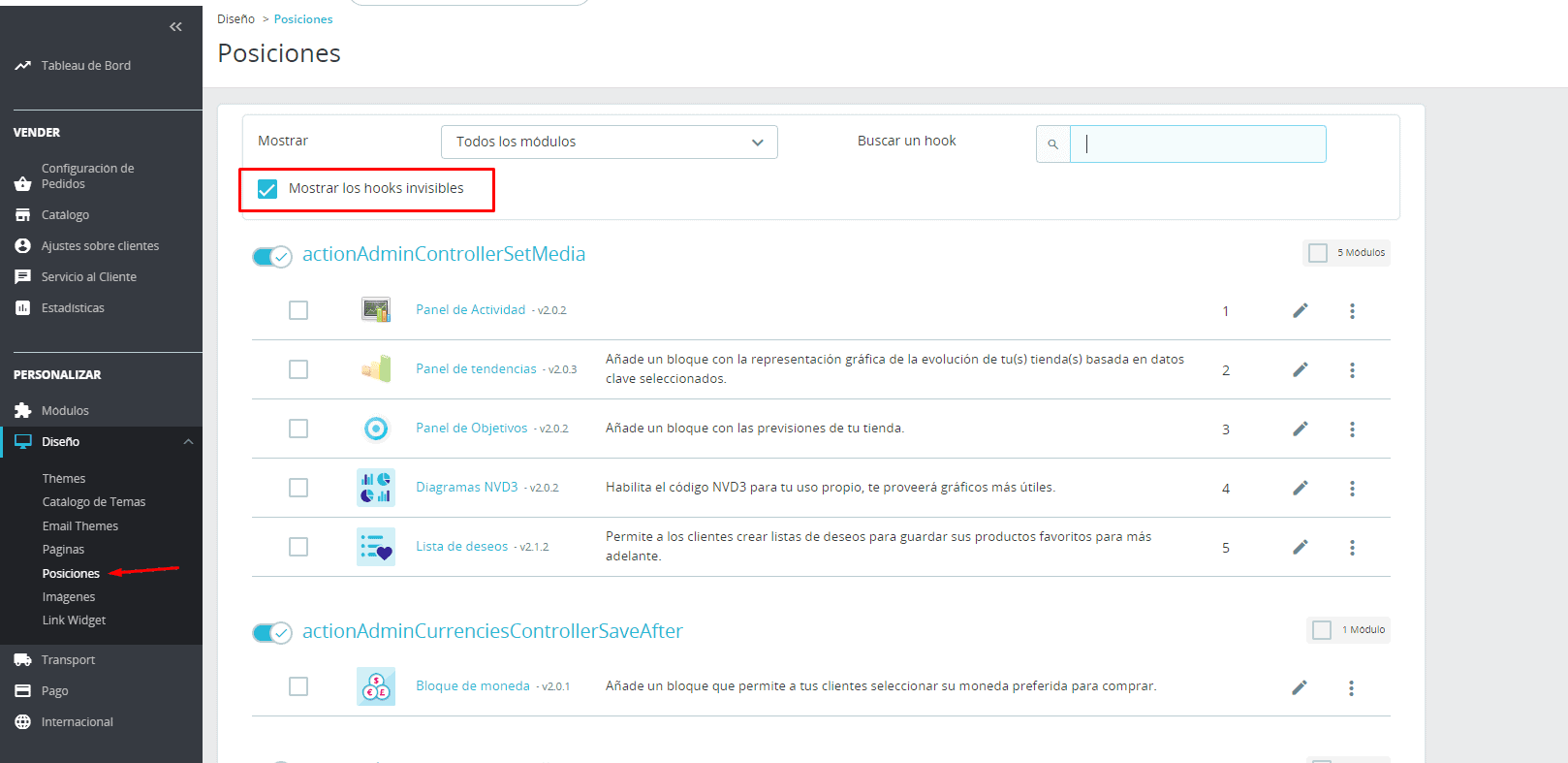
Task: Uncheck Mostrar los hooks invisibles
Action: click(x=267, y=189)
